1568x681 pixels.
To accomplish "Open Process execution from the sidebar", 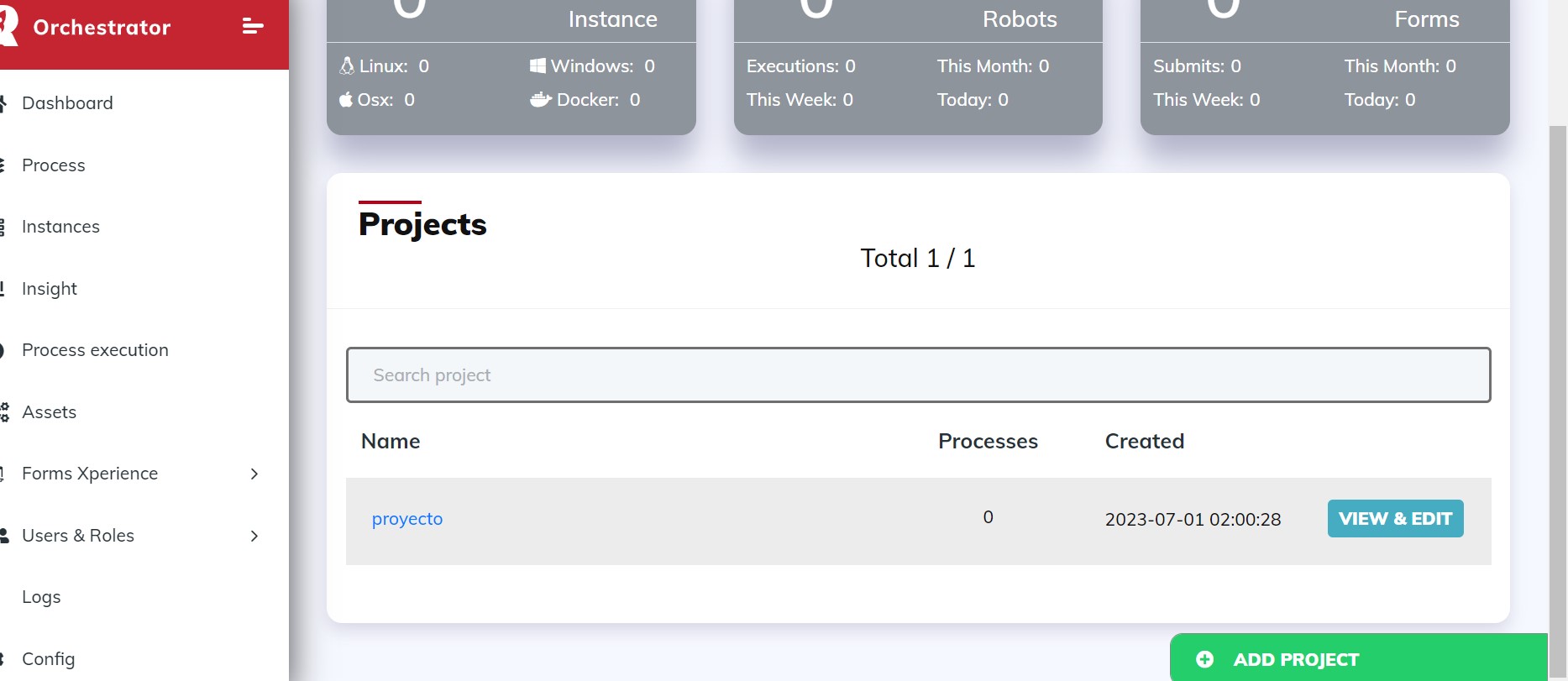I will 95,350.
